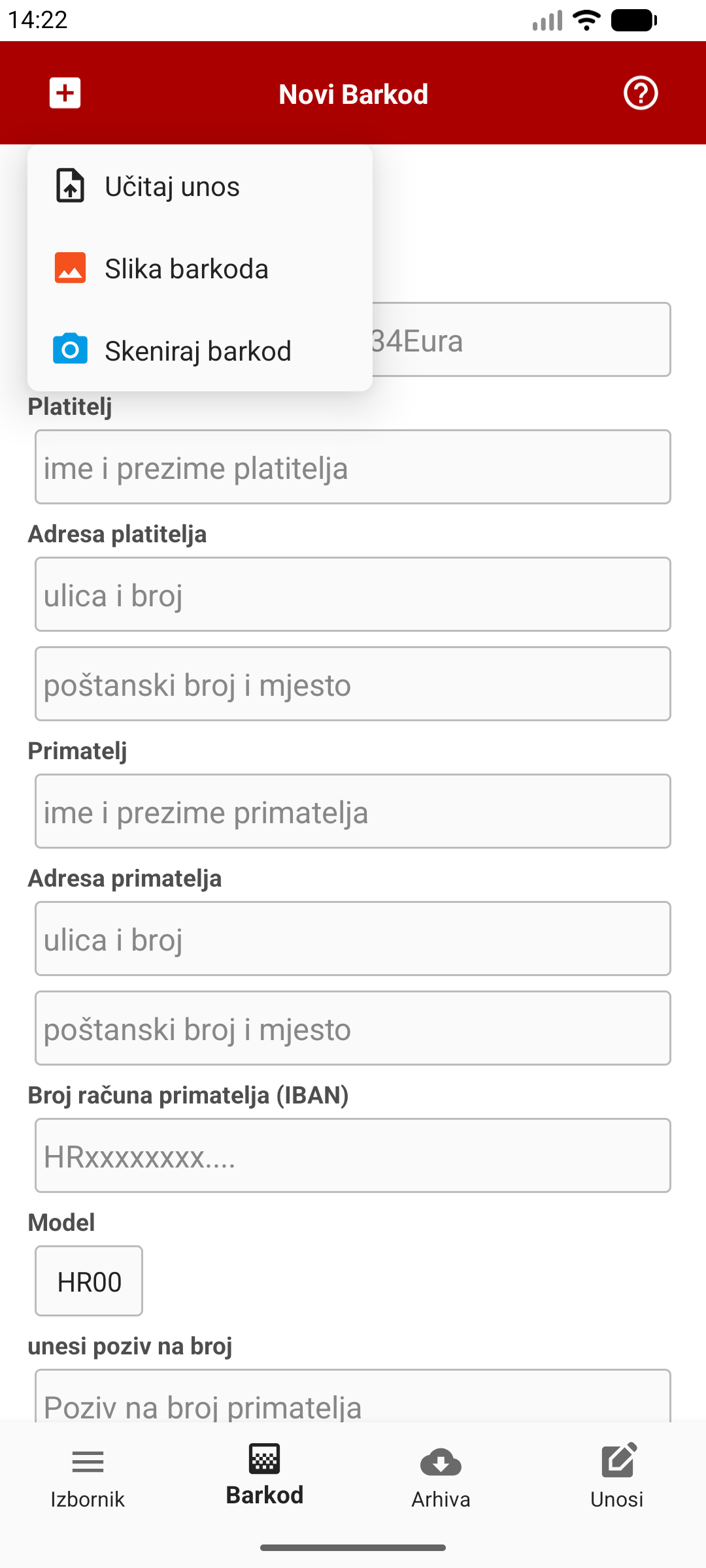The height and width of the screenshot is (1568, 706).
Task: Tap the Učitaj unos file icon
Action: pyautogui.click(x=70, y=186)
